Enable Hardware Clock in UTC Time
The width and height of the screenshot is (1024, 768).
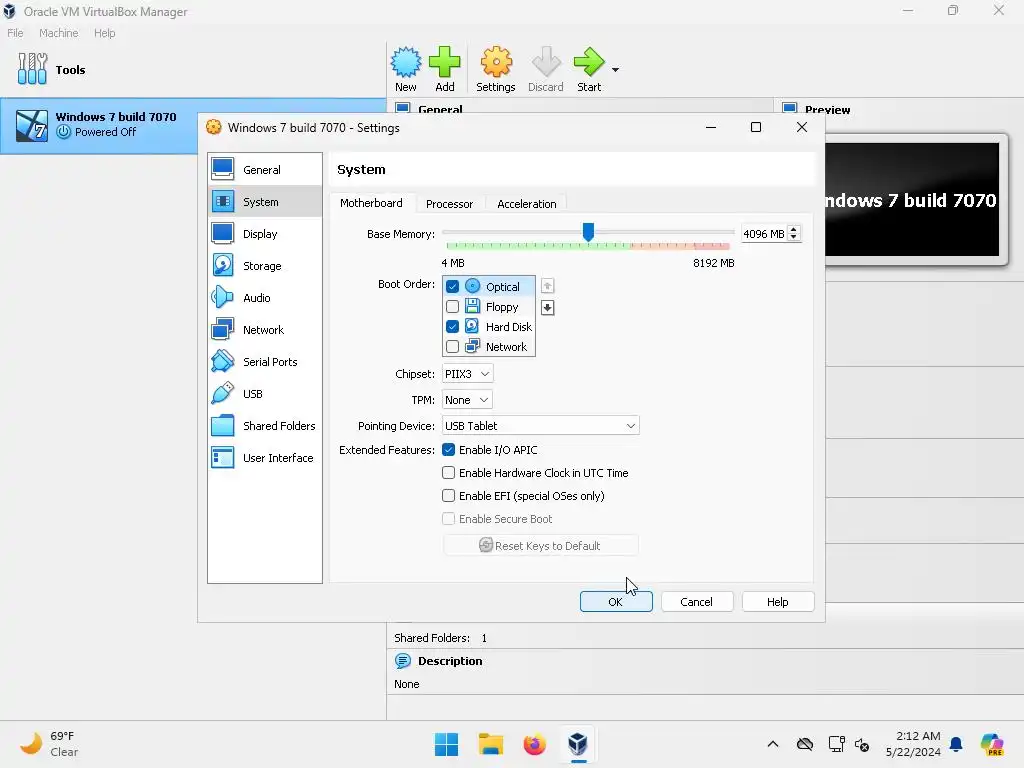tap(449, 473)
